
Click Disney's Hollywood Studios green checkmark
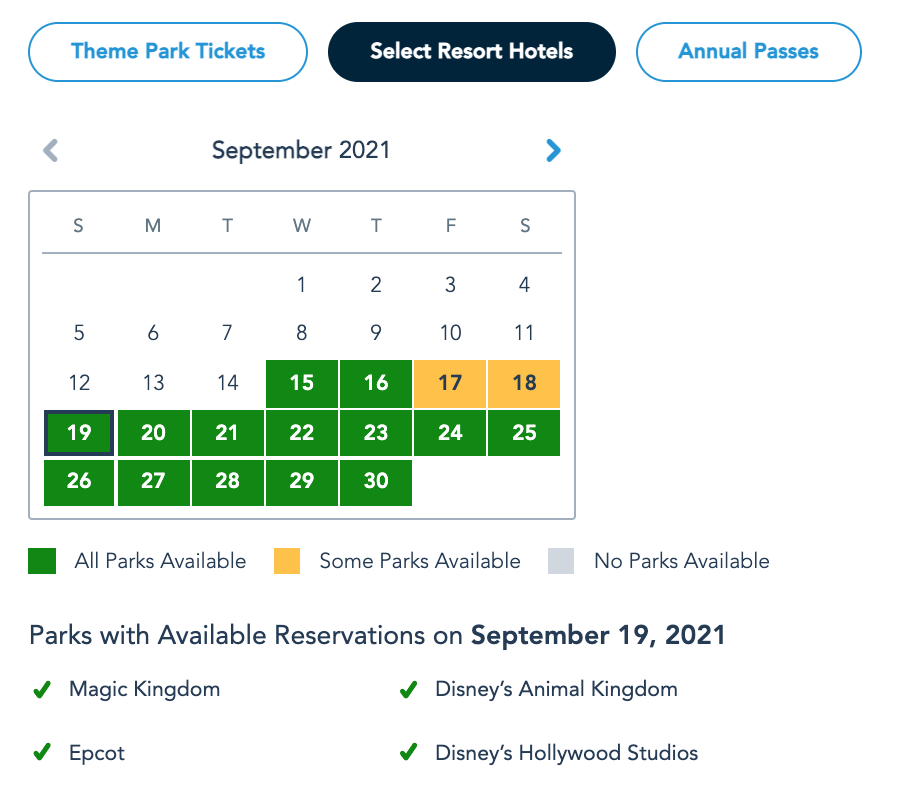pyautogui.click(x=408, y=753)
